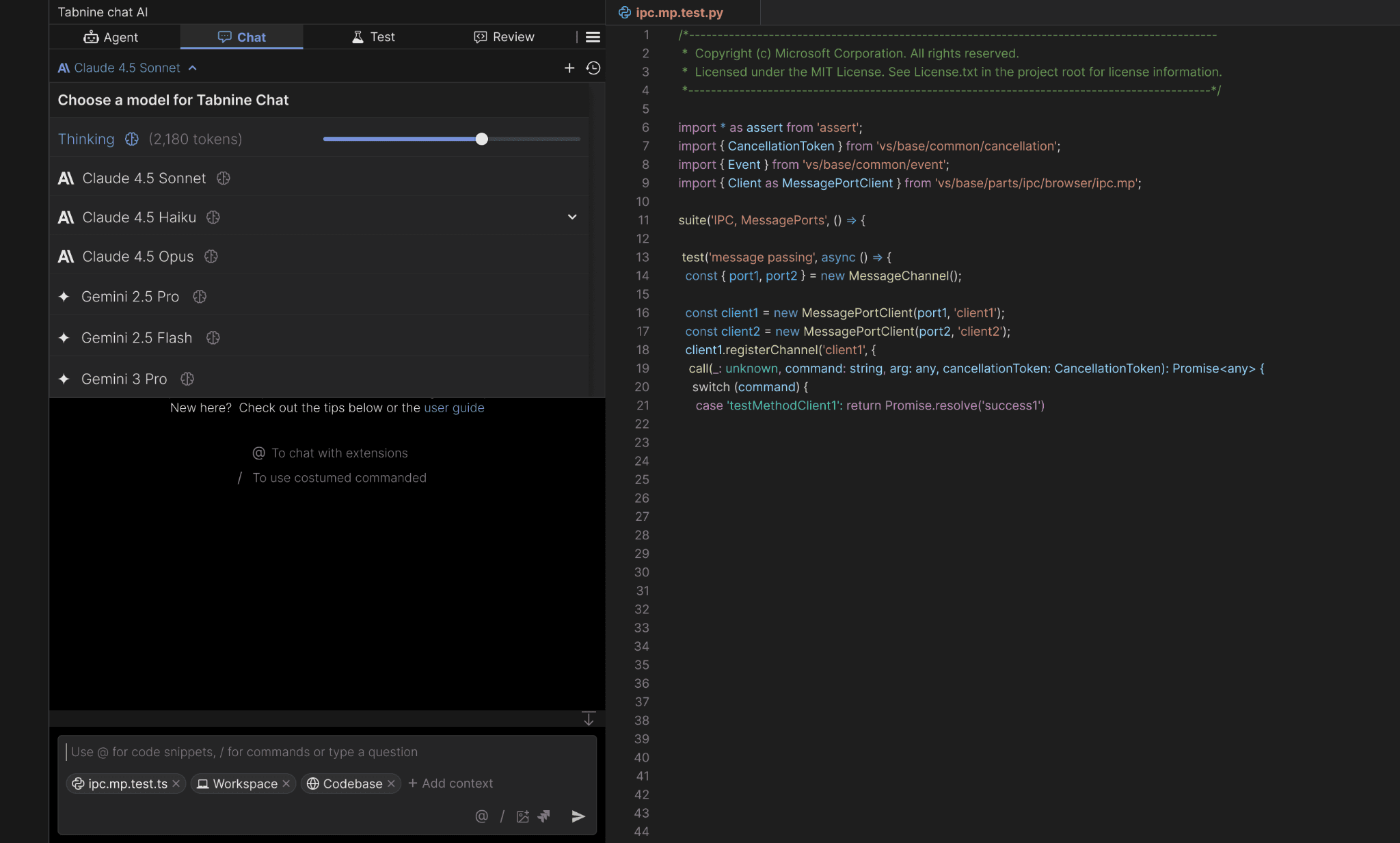1400x843 pixels.
Task: Select the Chat tab
Action: pyautogui.click(x=241, y=37)
